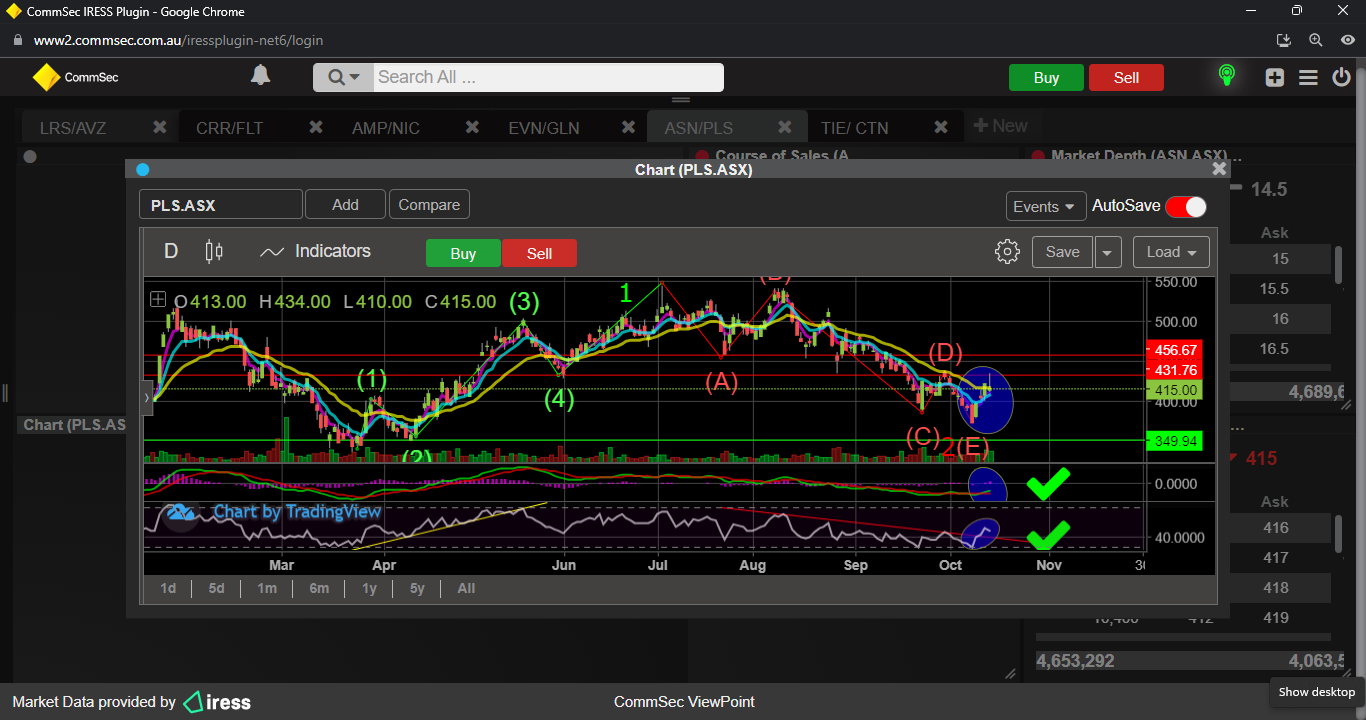Switch to the TIE/ CTN tab
This screenshot has width=1366, height=720.
[x=854, y=128]
